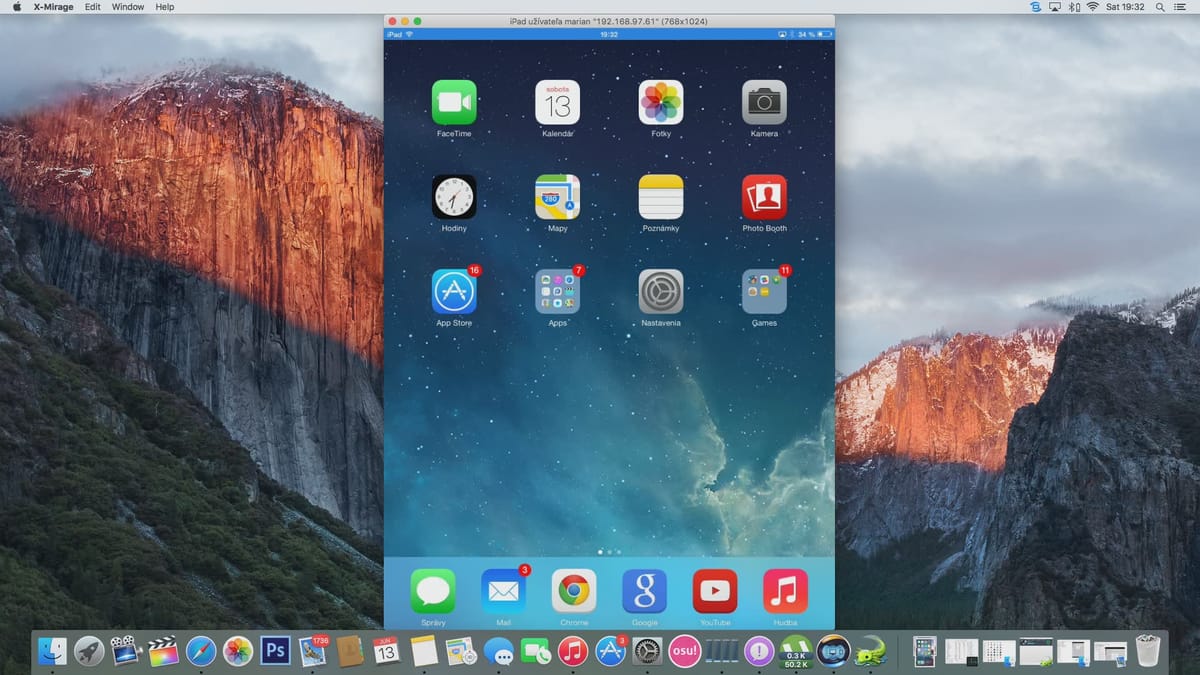This screenshot has height=675, width=1200.
Task: Open the Kalendár app showing 13
Action: pos(558,102)
